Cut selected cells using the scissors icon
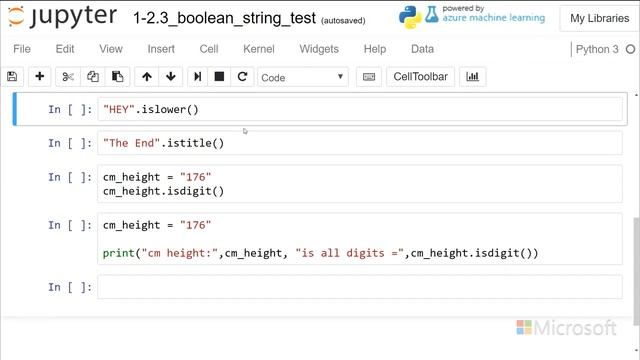The height and width of the screenshot is (360, 640). point(68,76)
